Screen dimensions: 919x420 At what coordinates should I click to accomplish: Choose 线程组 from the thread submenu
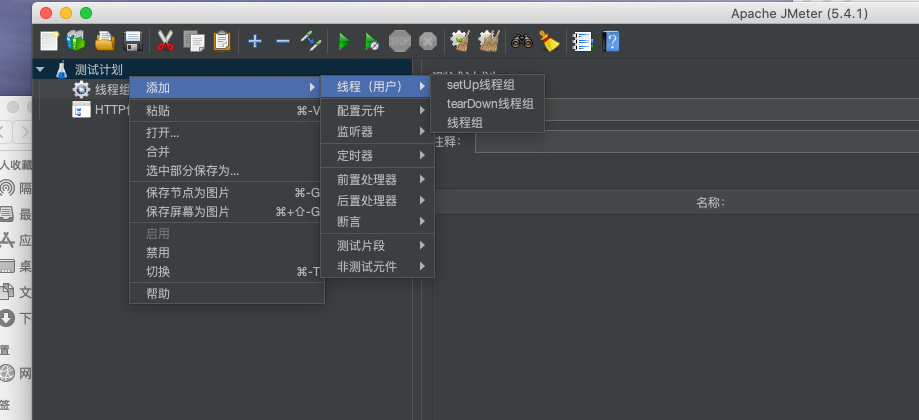pyautogui.click(x=487, y=122)
